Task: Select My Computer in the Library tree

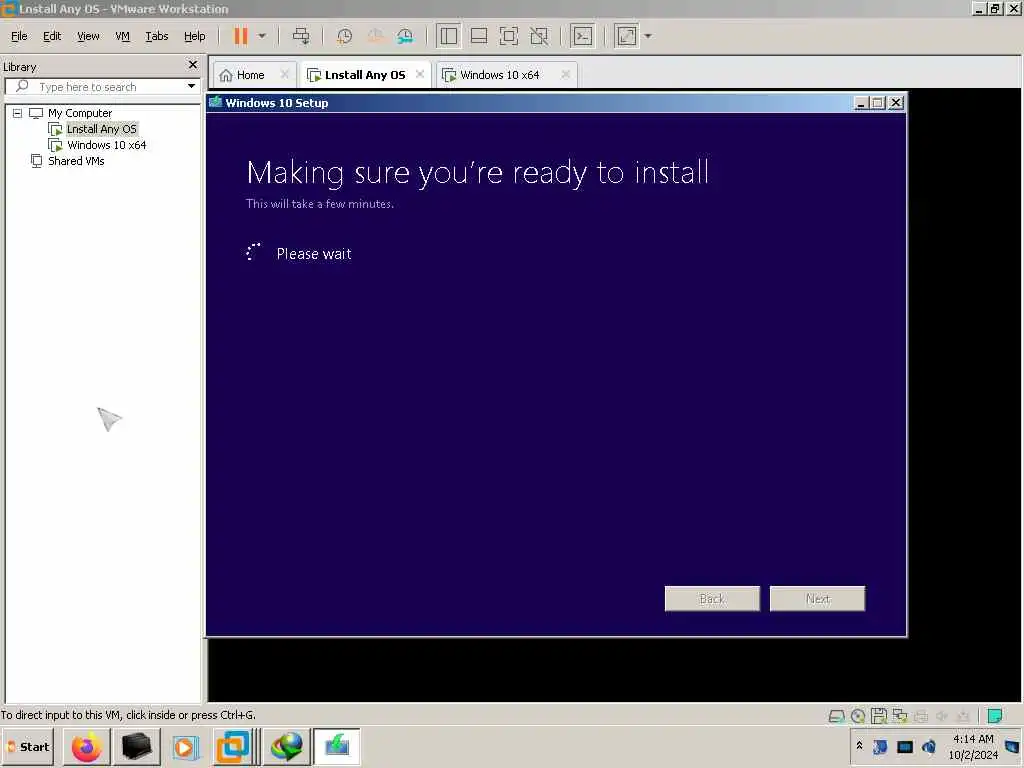Action: coord(80,113)
